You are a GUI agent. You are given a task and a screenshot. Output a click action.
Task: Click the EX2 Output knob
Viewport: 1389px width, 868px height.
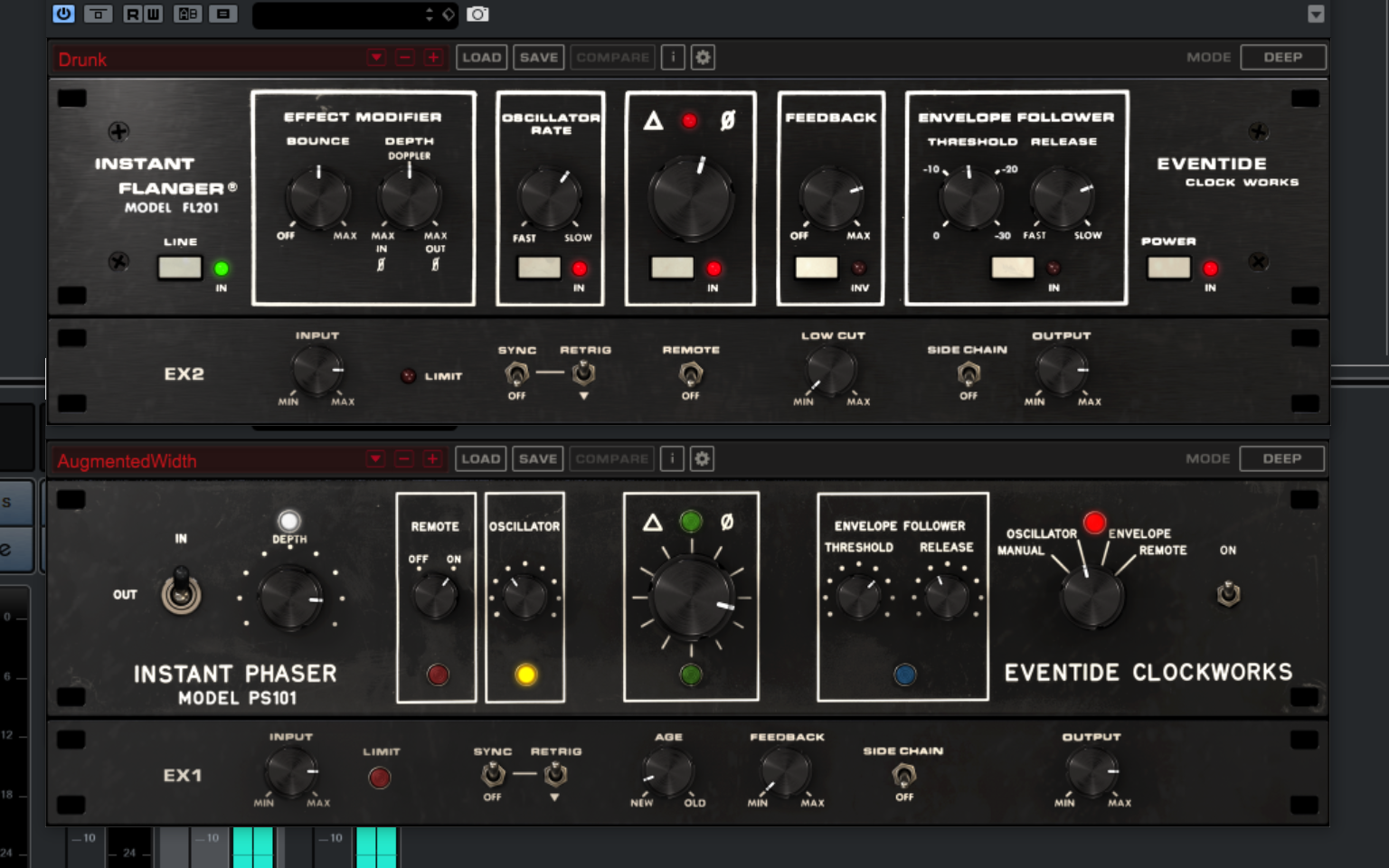coord(1062,371)
